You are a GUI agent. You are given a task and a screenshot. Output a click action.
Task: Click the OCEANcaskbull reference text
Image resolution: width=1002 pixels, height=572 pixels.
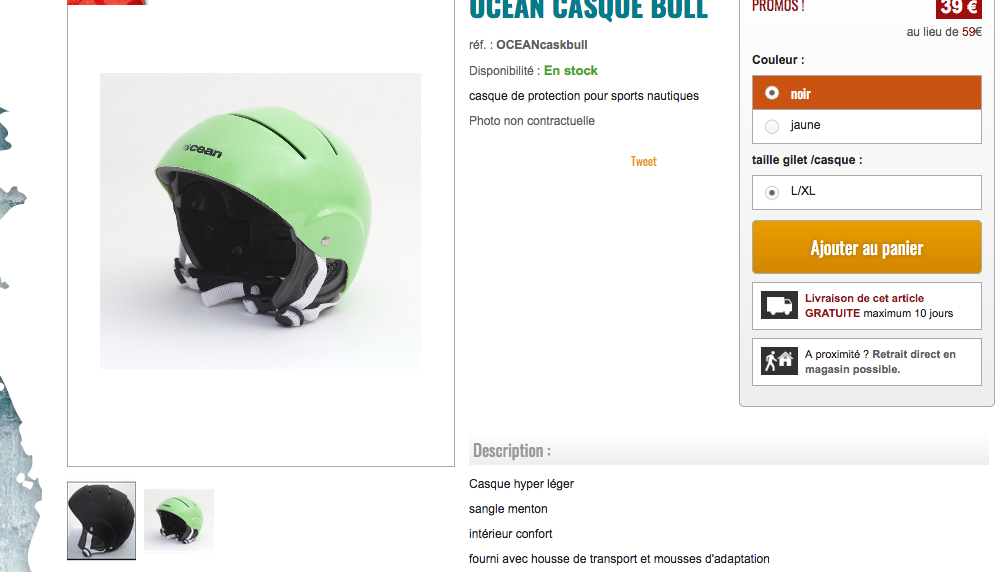pyautogui.click(x=542, y=45)
